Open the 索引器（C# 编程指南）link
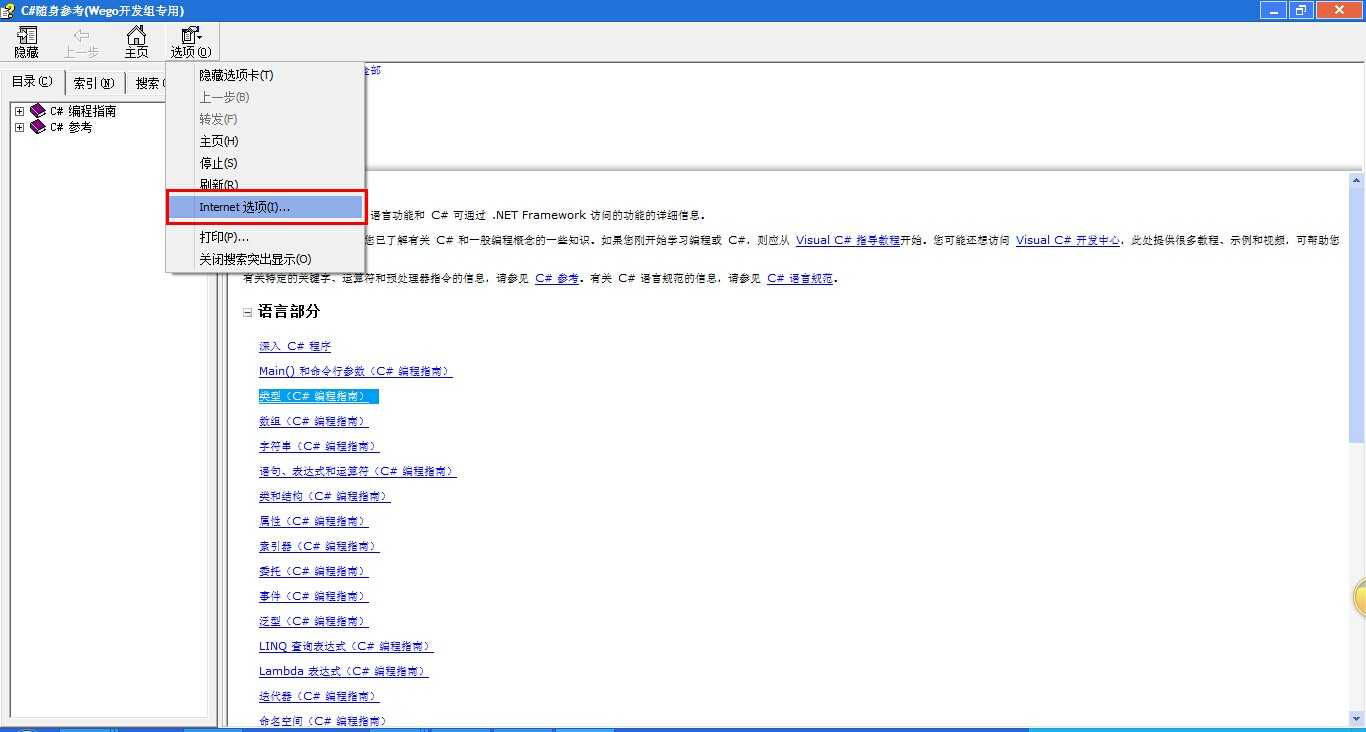The height and width of the screenshot is (732, 1366). point(319,546)
